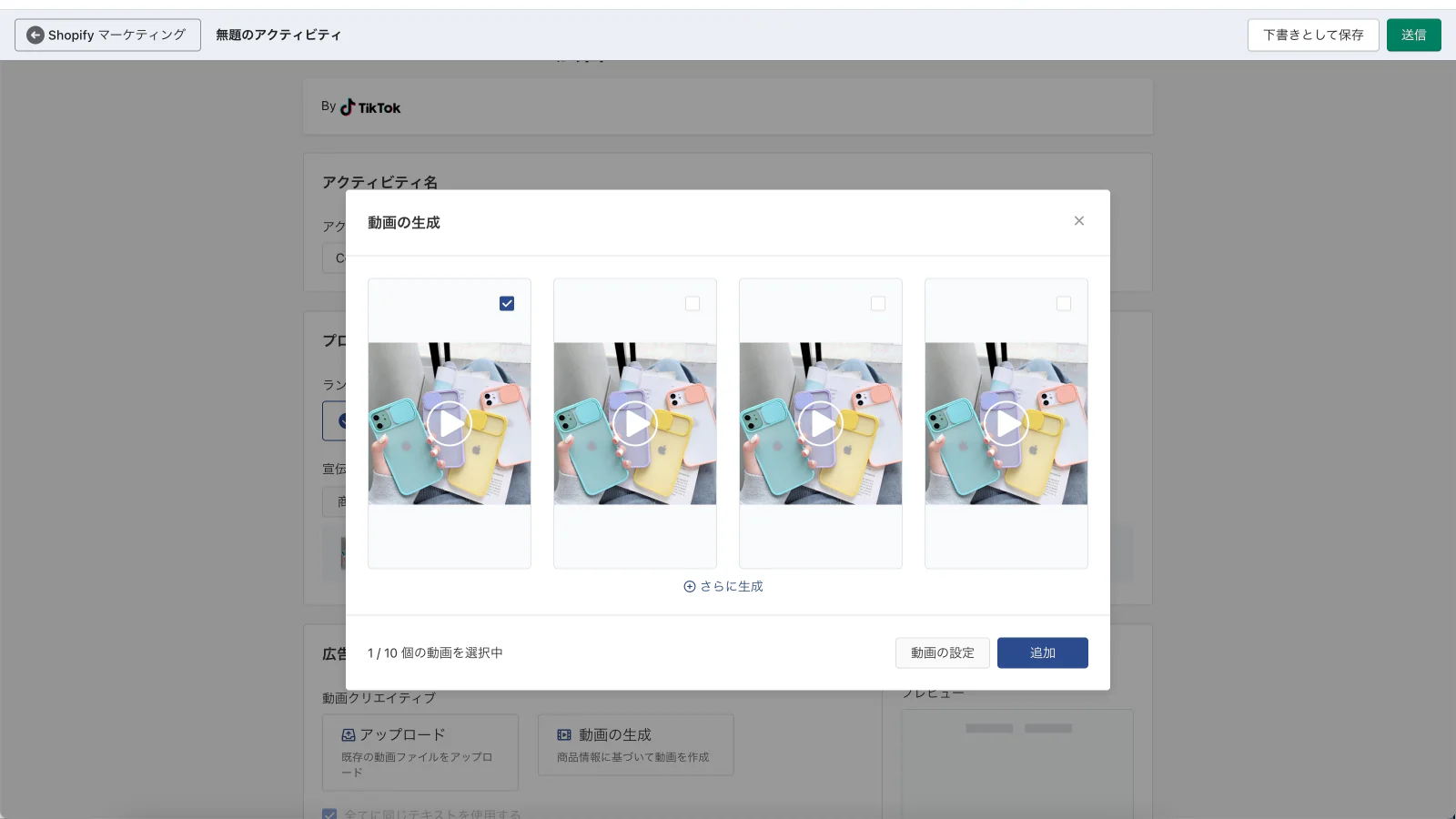Click the upload icon beside アップロード

(349, 735)
